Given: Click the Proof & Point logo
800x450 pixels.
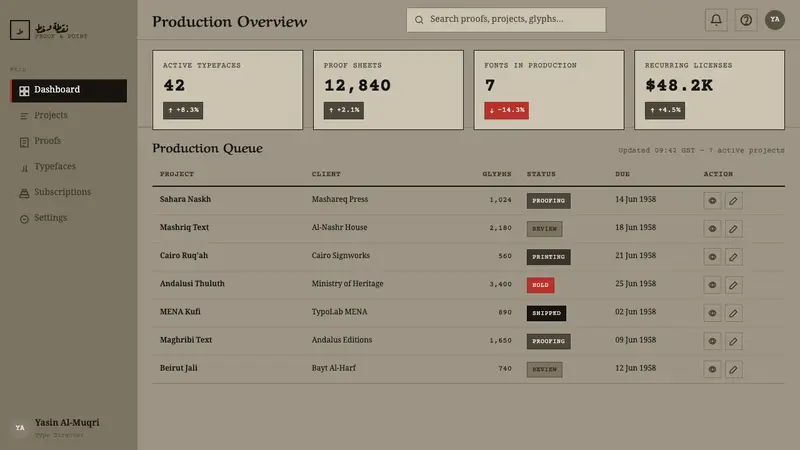Looking at the screenshot, I should [48, 30].
